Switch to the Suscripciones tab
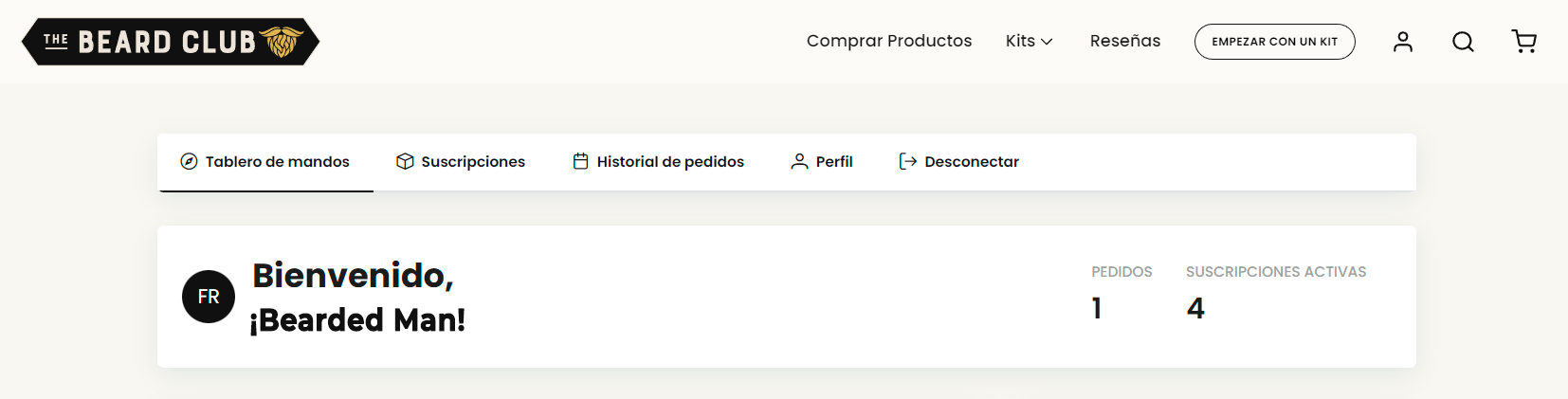Viewport: 1568px width, 399px height. [x=461, y=162]
